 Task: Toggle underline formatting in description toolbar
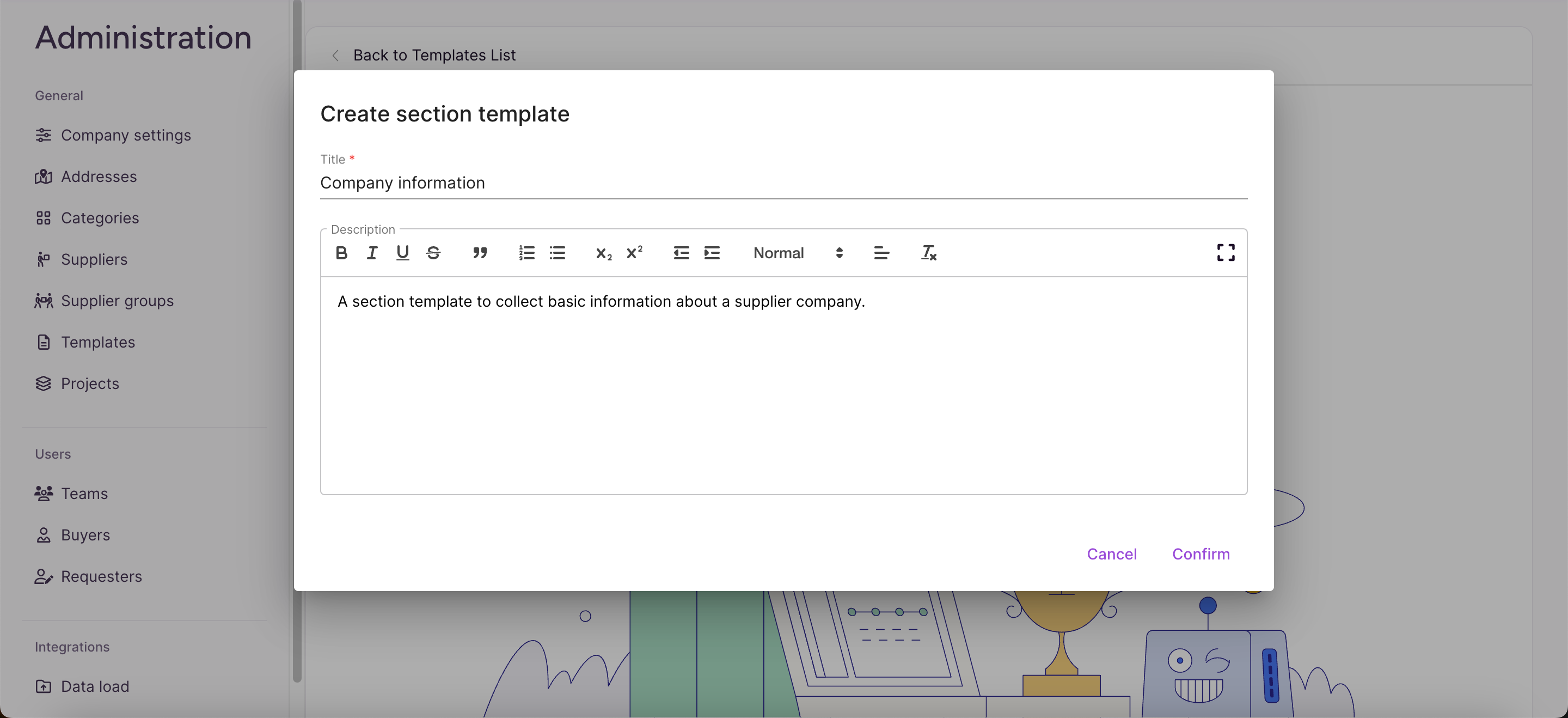(402, 253)
